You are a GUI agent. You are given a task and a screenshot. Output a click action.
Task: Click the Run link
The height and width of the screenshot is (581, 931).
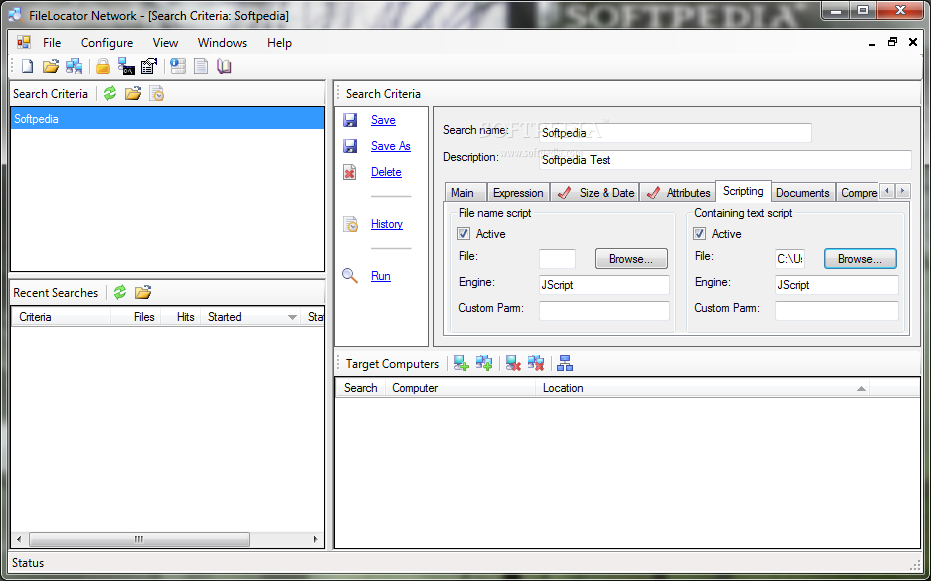tap(381, 276)
